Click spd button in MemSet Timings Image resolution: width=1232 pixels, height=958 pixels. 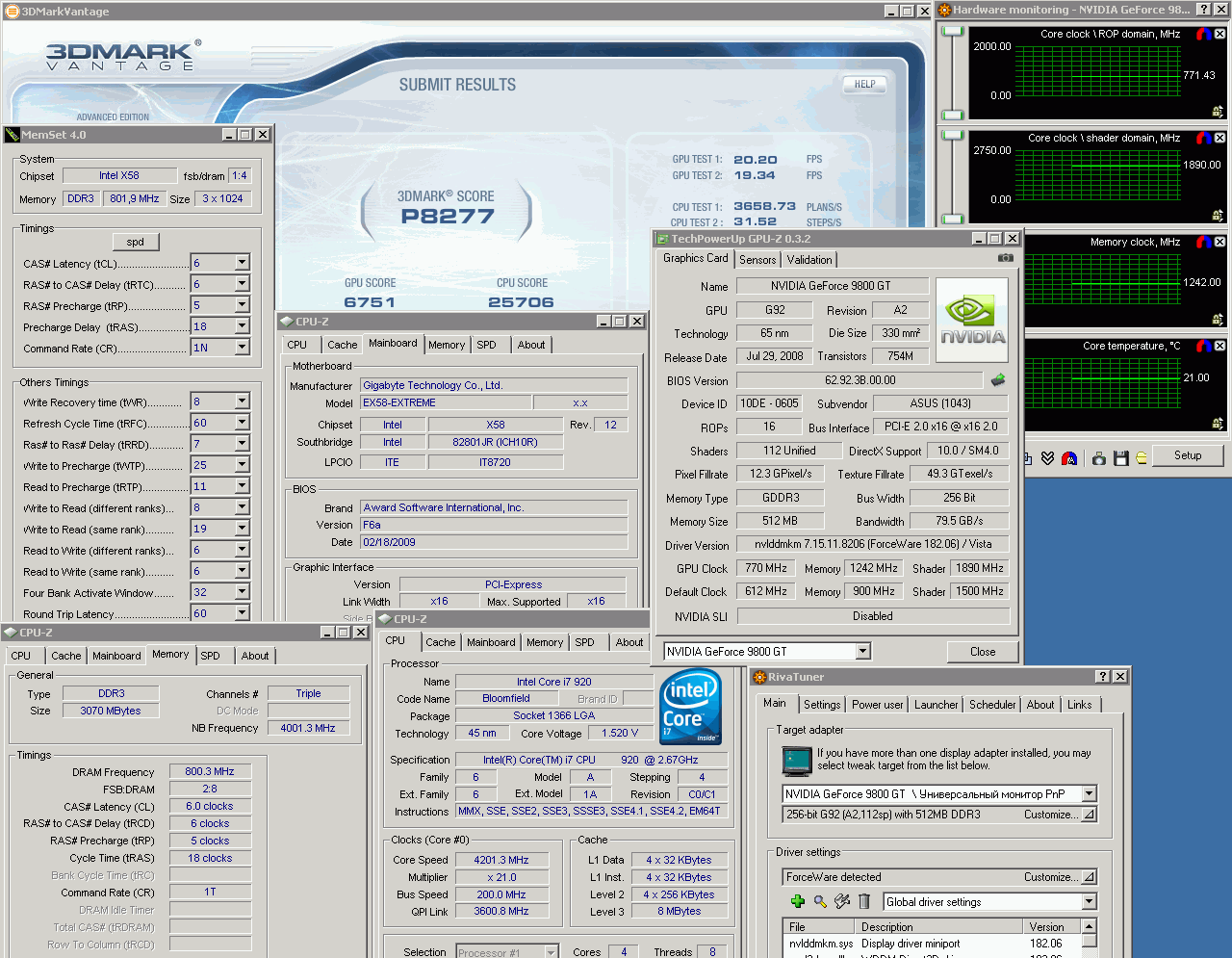tap(136, 242)
